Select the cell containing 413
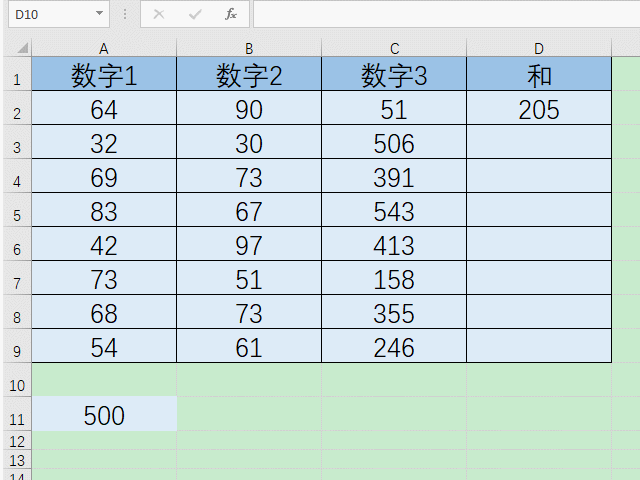This screenshot has height=480, width=640. 394,244
